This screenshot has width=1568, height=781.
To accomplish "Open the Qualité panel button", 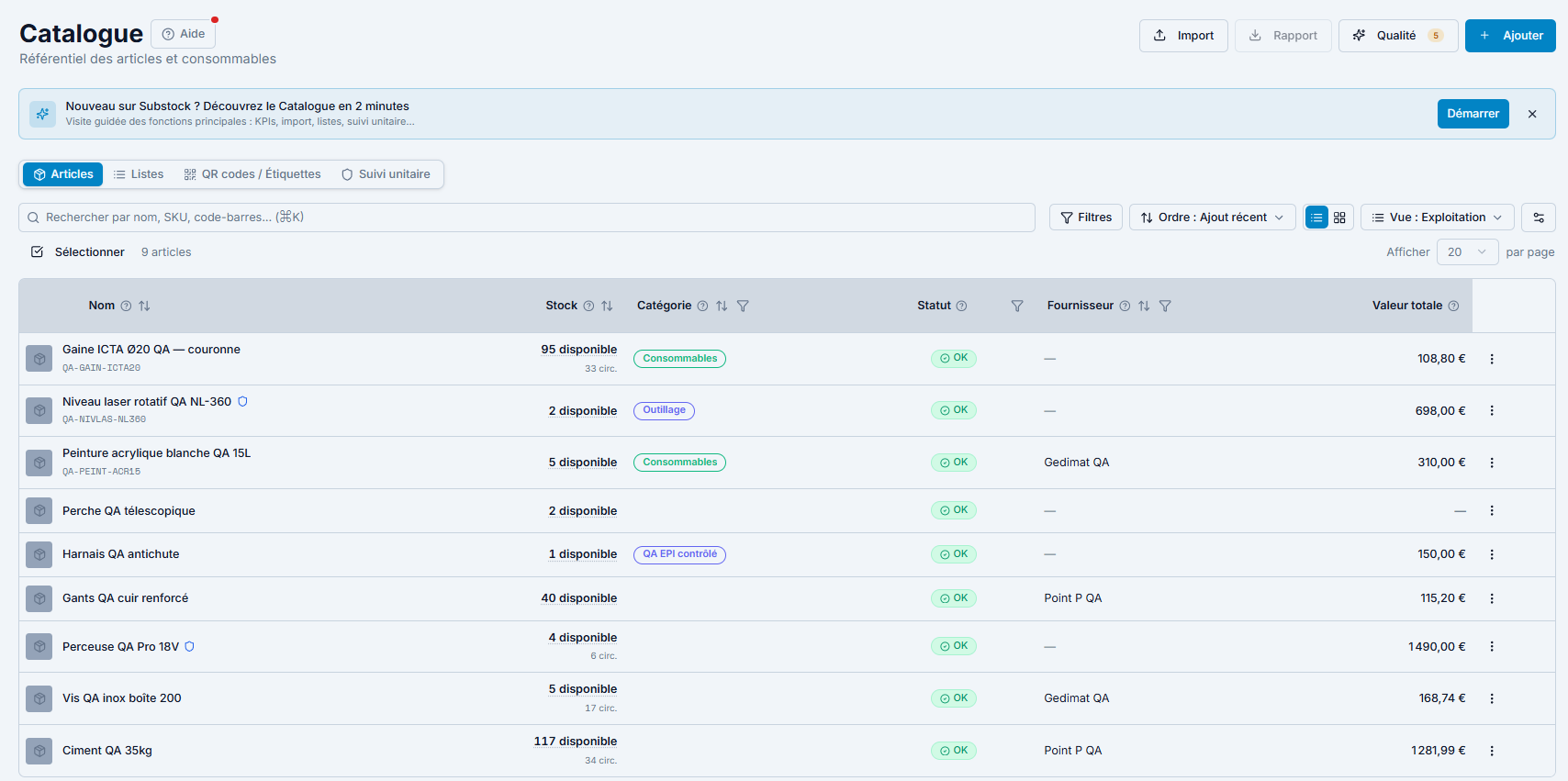I will pyautogui.click(x=1398, y=36).
